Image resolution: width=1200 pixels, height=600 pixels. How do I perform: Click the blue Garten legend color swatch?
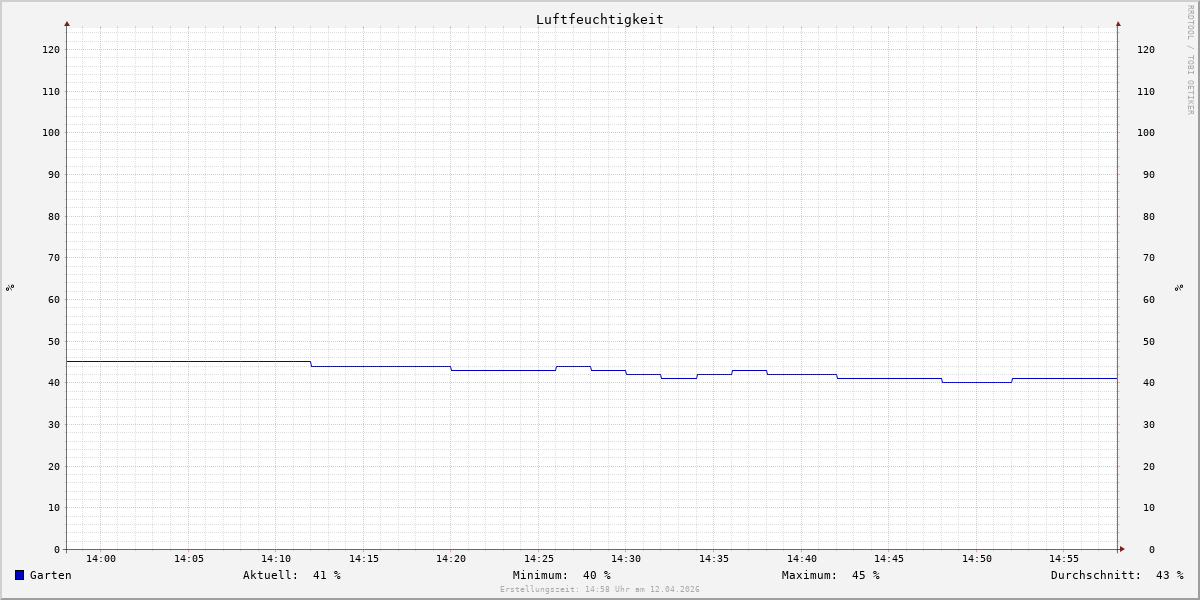pyautogui.click(x=19, y=575)
